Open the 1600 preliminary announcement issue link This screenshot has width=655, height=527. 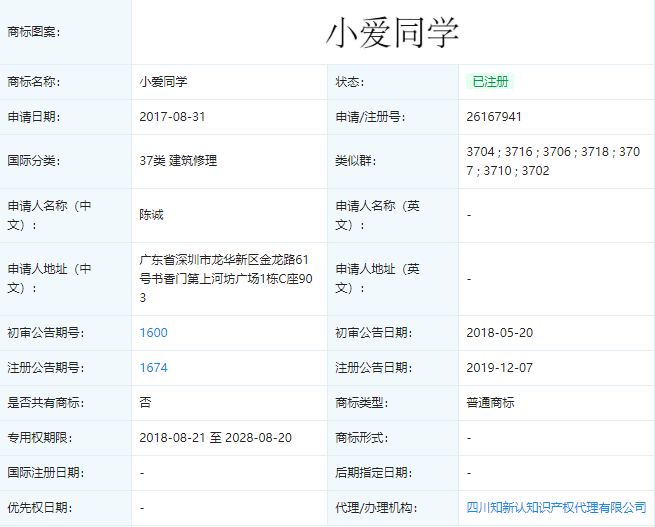[x=153, y=333]
